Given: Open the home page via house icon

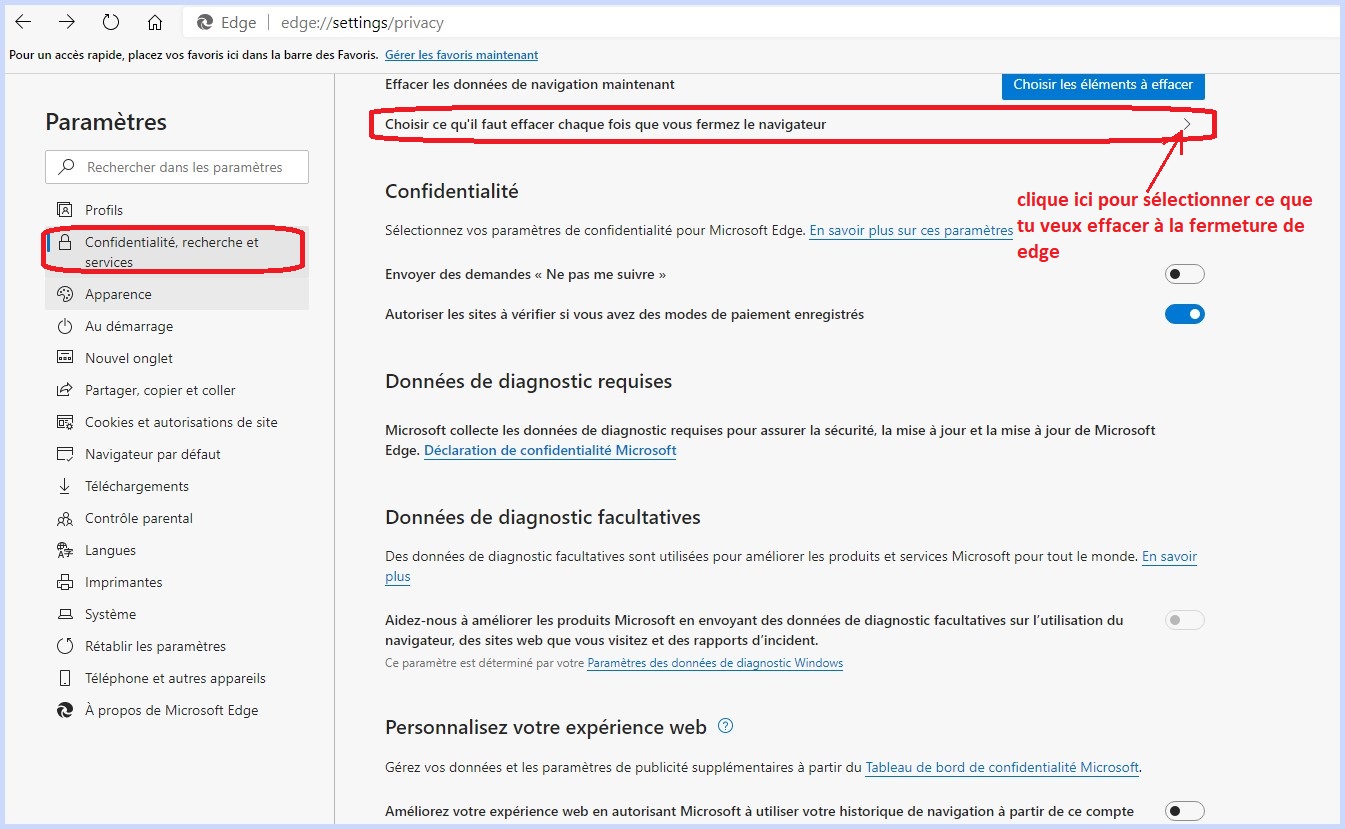Looking at the screenshot, I should coord(155,22).
